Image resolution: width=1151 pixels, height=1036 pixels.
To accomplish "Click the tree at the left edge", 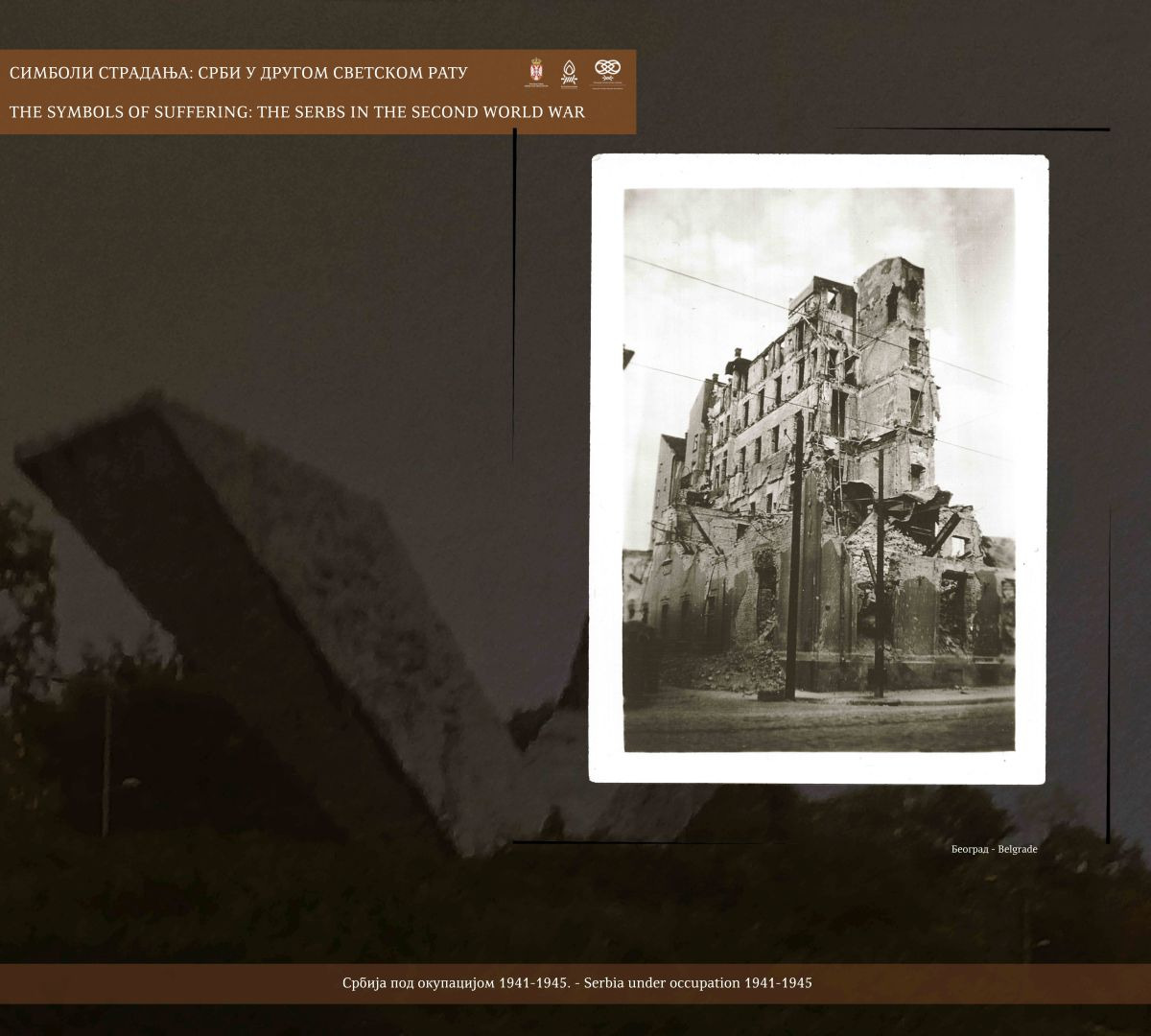I will [24, 595].
